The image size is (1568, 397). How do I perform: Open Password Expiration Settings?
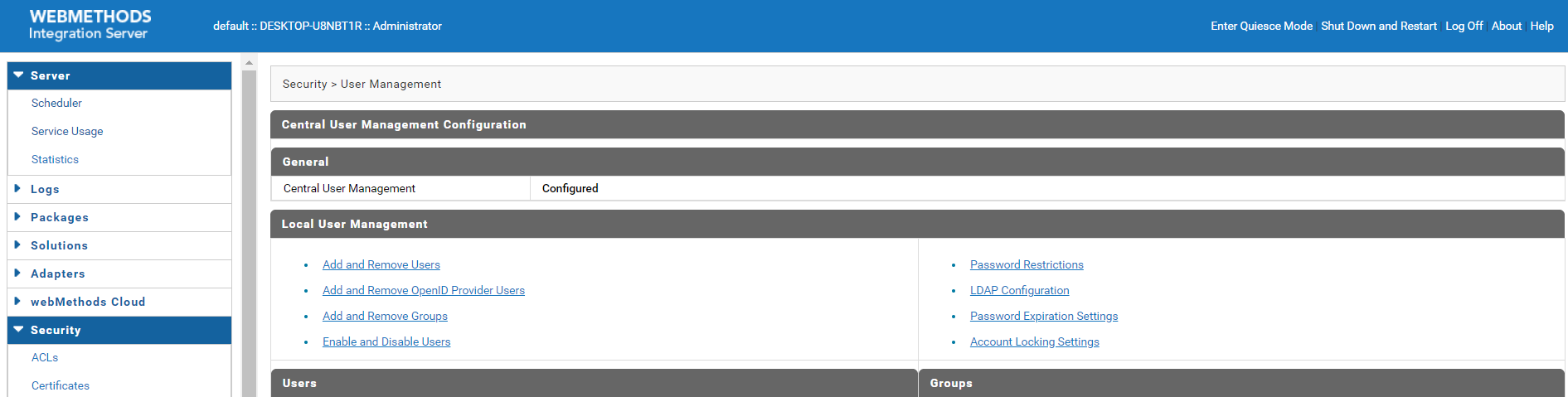1044,316
